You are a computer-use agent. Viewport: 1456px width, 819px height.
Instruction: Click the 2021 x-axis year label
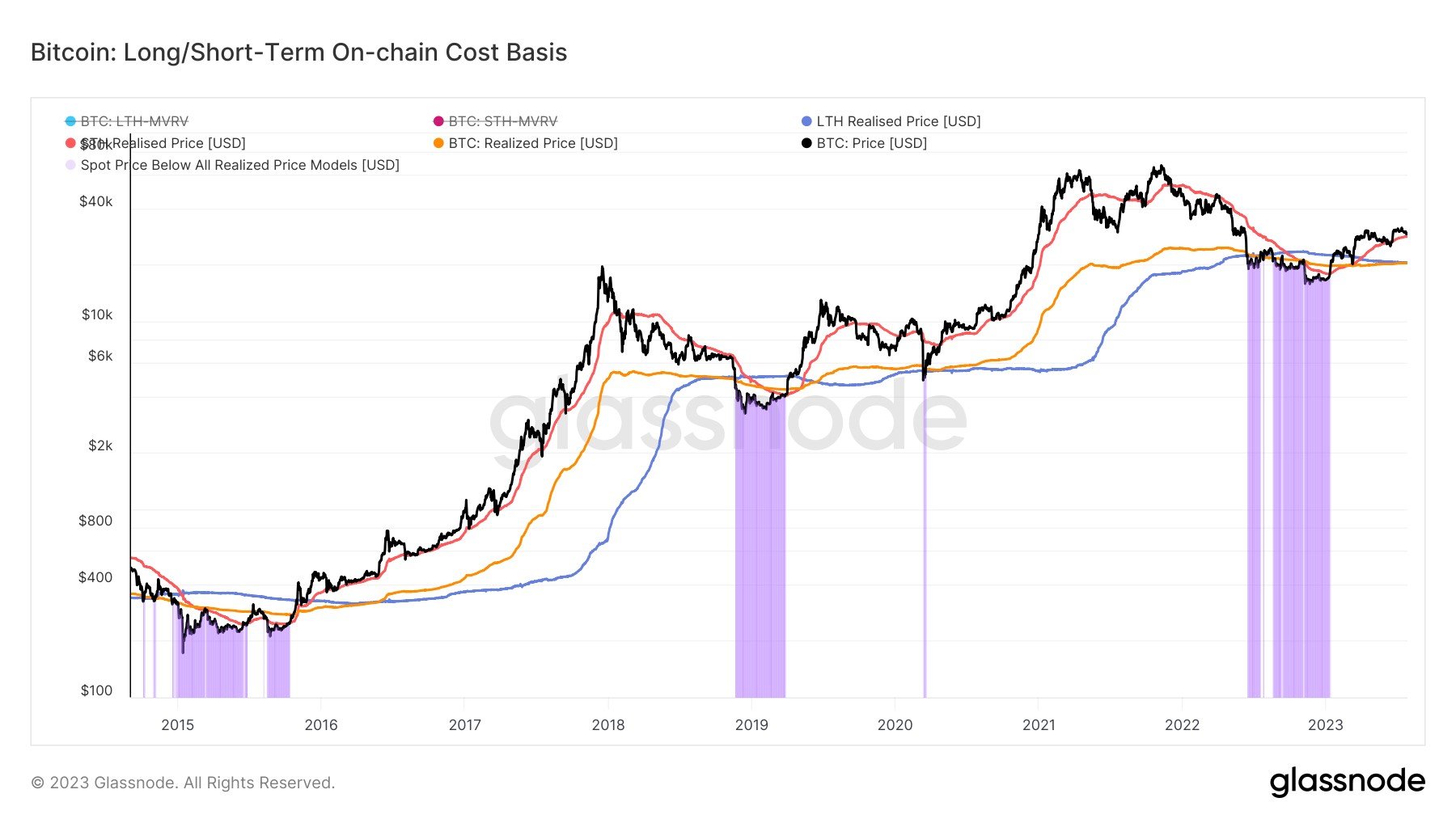(1039, 725)
